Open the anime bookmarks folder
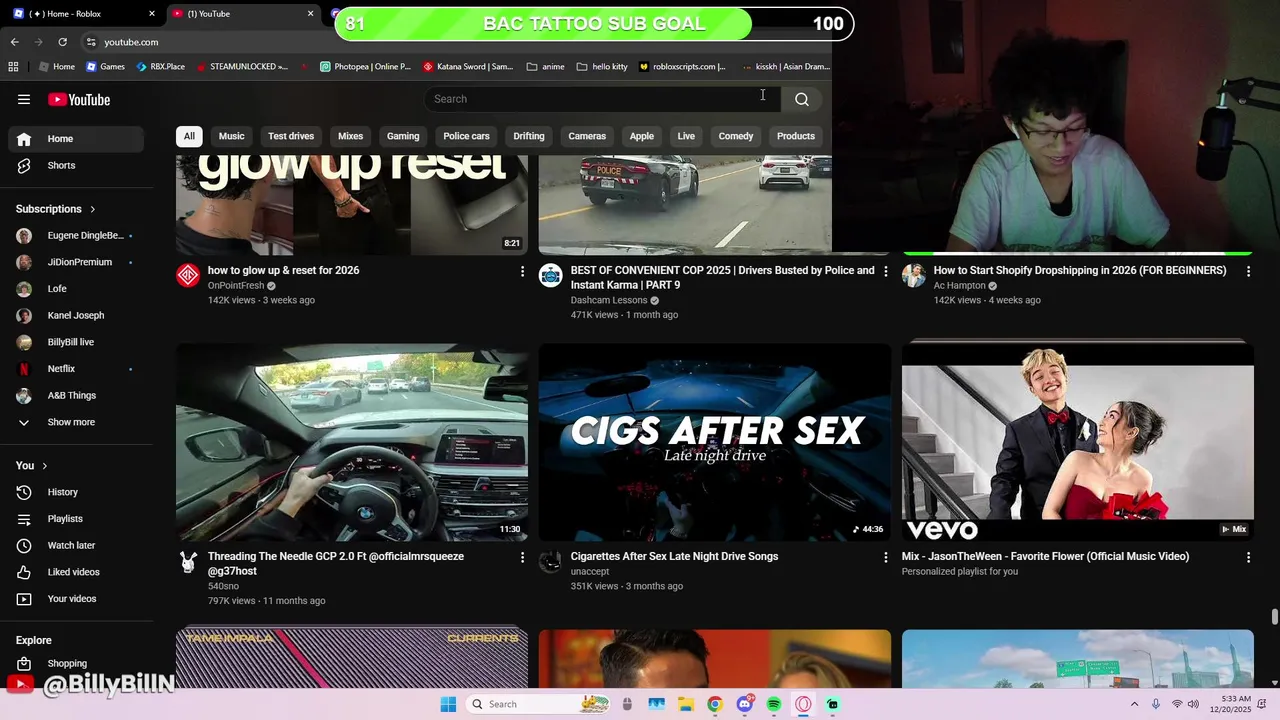This screenshot has height=720, width=1280. coord(546,67)
